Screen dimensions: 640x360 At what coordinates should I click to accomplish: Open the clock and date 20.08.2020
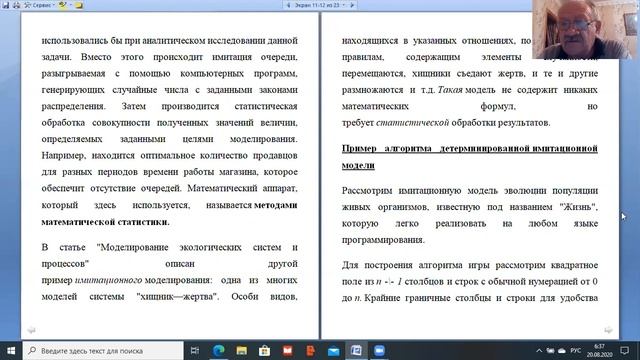click(x=599, y=351)
